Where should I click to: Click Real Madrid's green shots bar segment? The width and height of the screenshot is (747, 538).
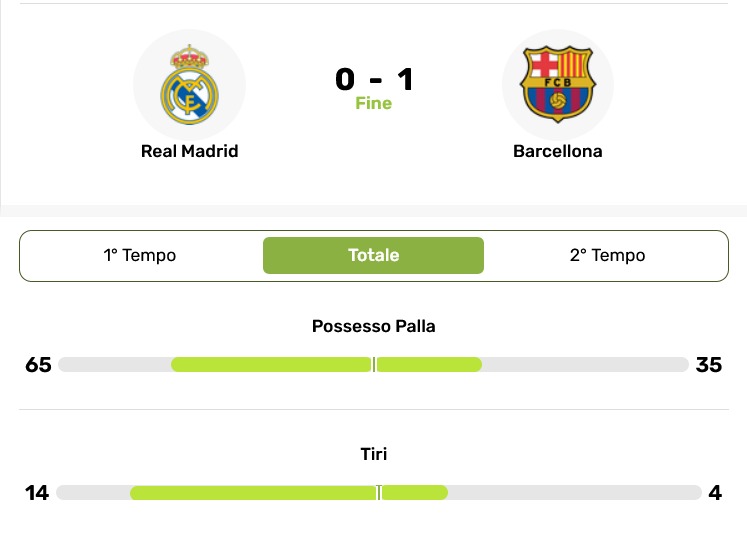coord(253,492)
